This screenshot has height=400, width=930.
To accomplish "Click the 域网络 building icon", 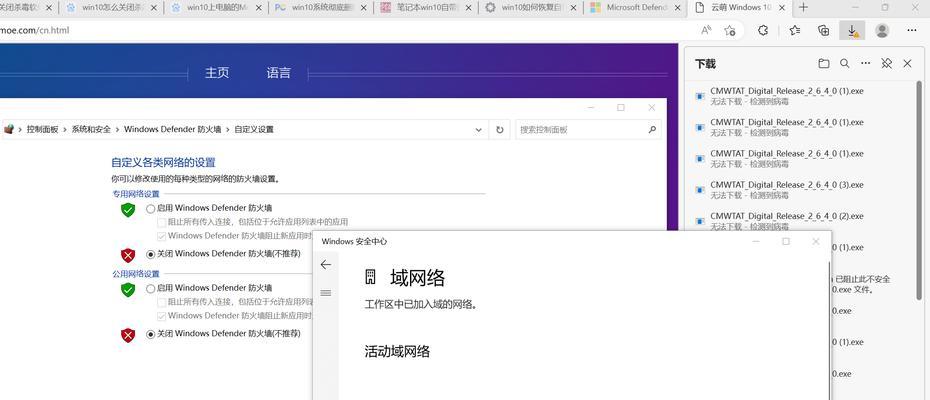I will [371, 277].
